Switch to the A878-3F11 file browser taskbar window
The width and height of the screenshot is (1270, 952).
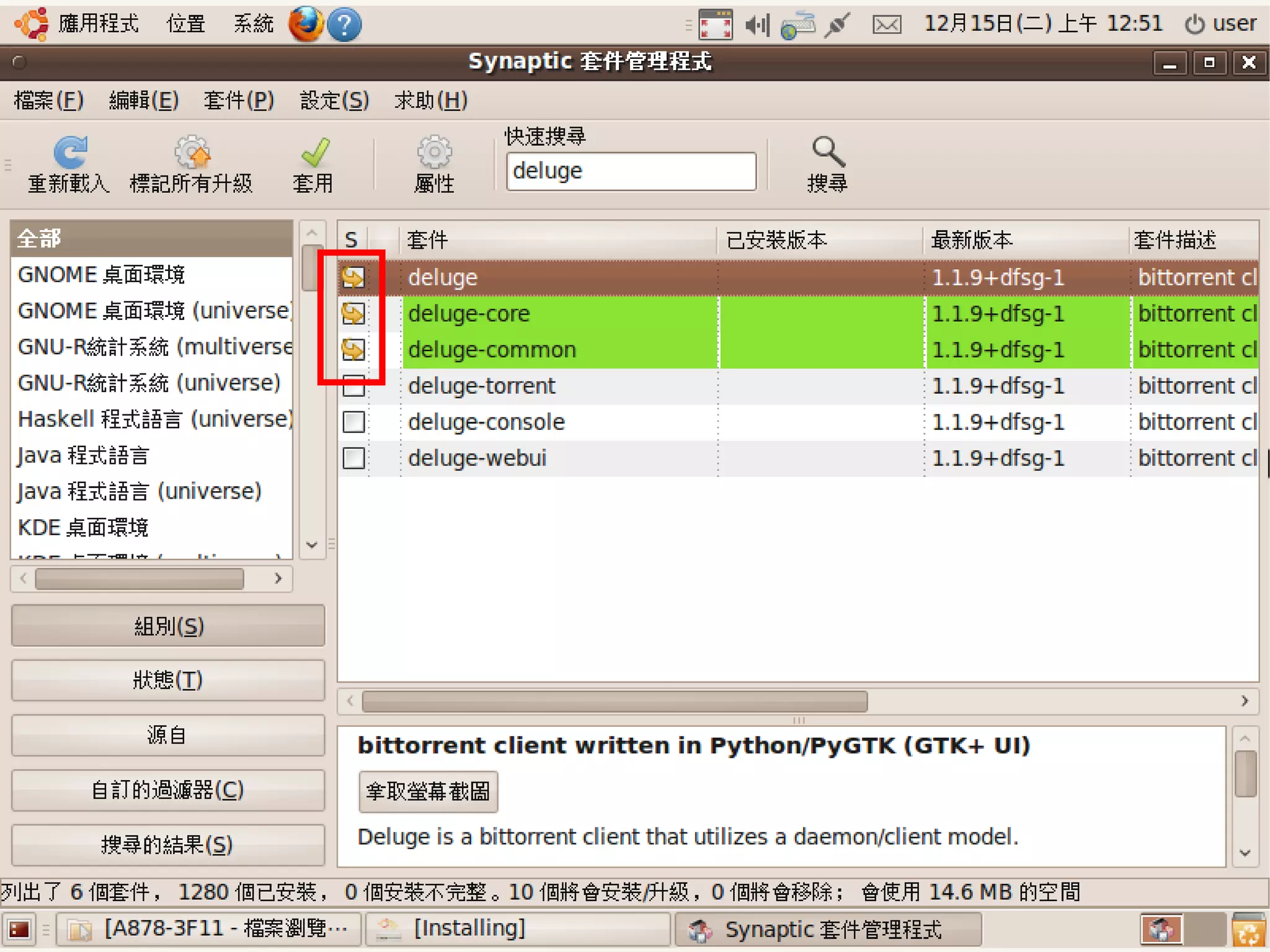click(208, 929)
